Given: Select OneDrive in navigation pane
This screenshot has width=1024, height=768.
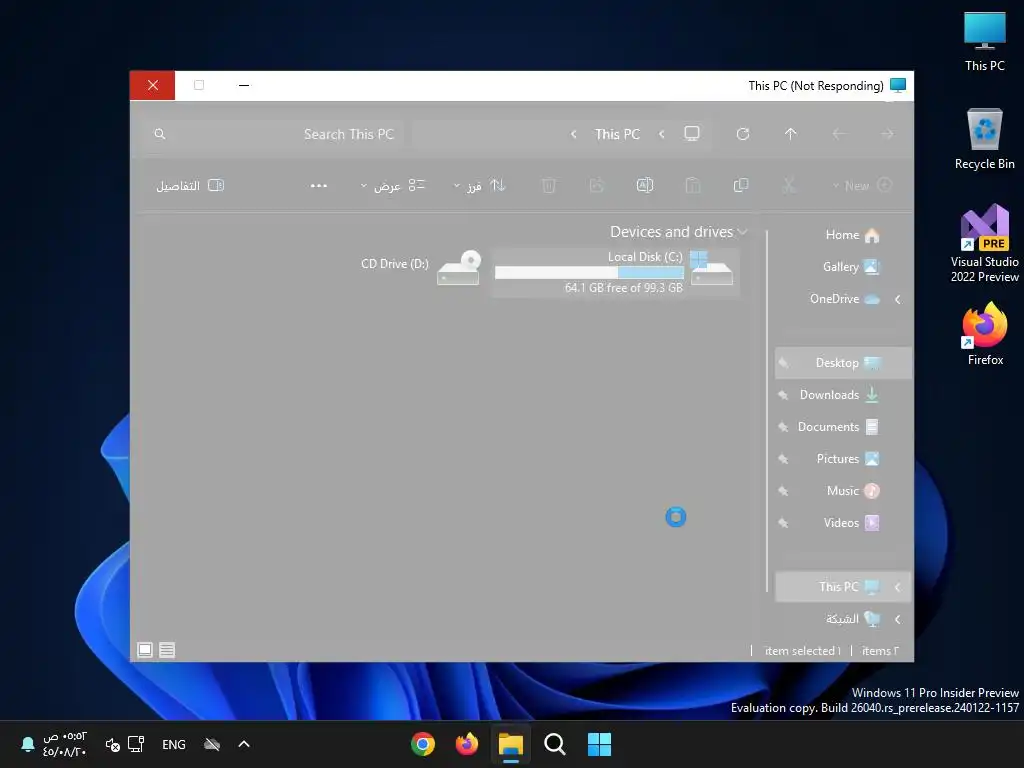Looking at the screenshot, I should click(x=844, y=298).
